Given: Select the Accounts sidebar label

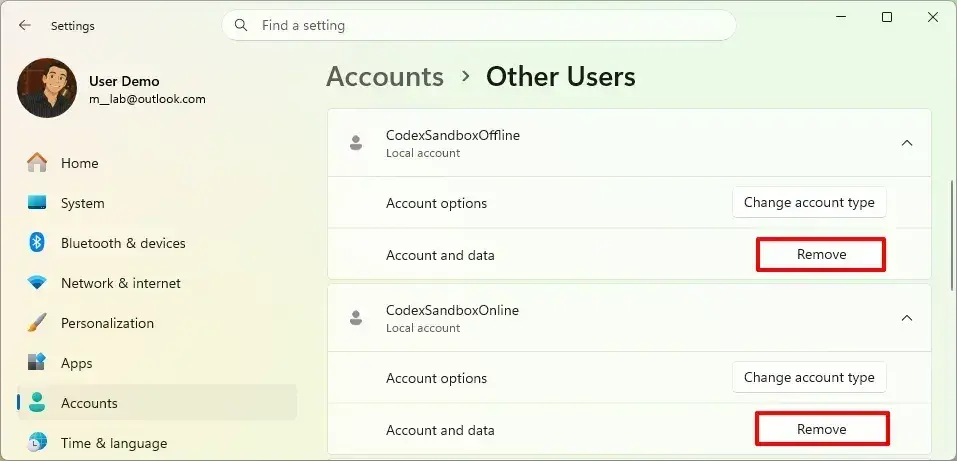Looking at the screenshot, I should pyautogui.click(x=89, y=403).
